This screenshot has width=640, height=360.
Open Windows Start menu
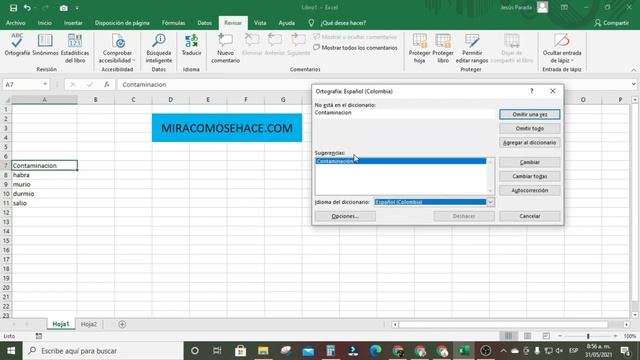point(11,351)
